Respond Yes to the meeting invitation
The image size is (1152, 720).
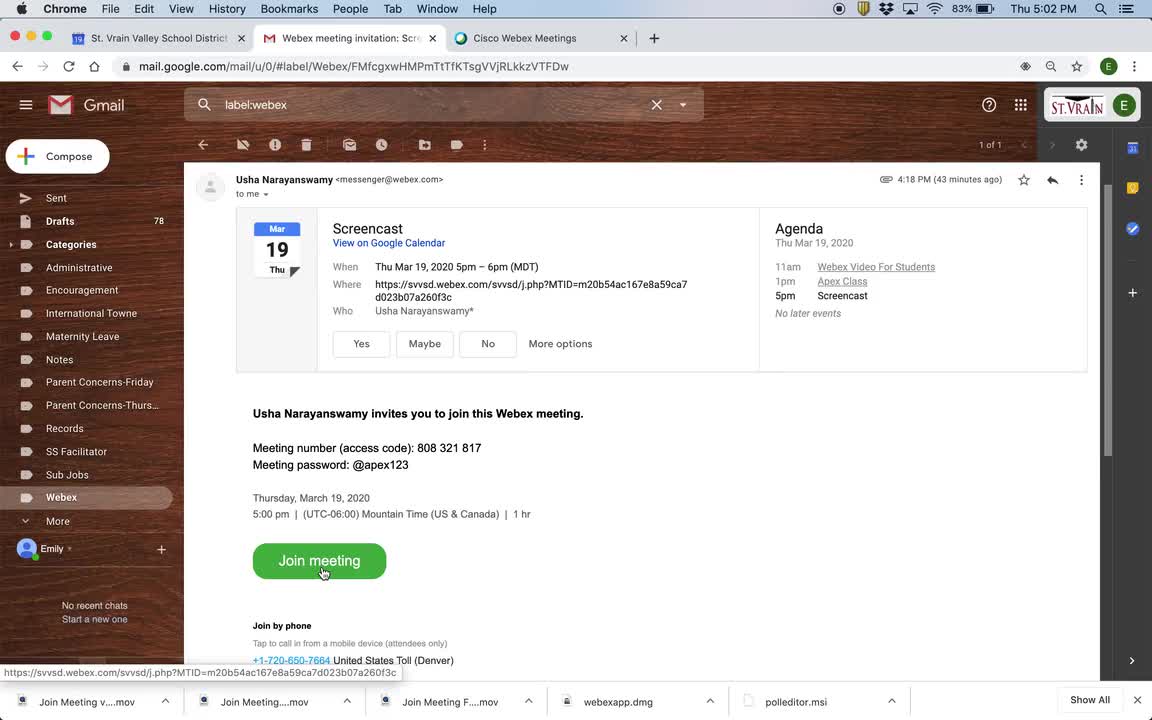(x=361, y=343)
